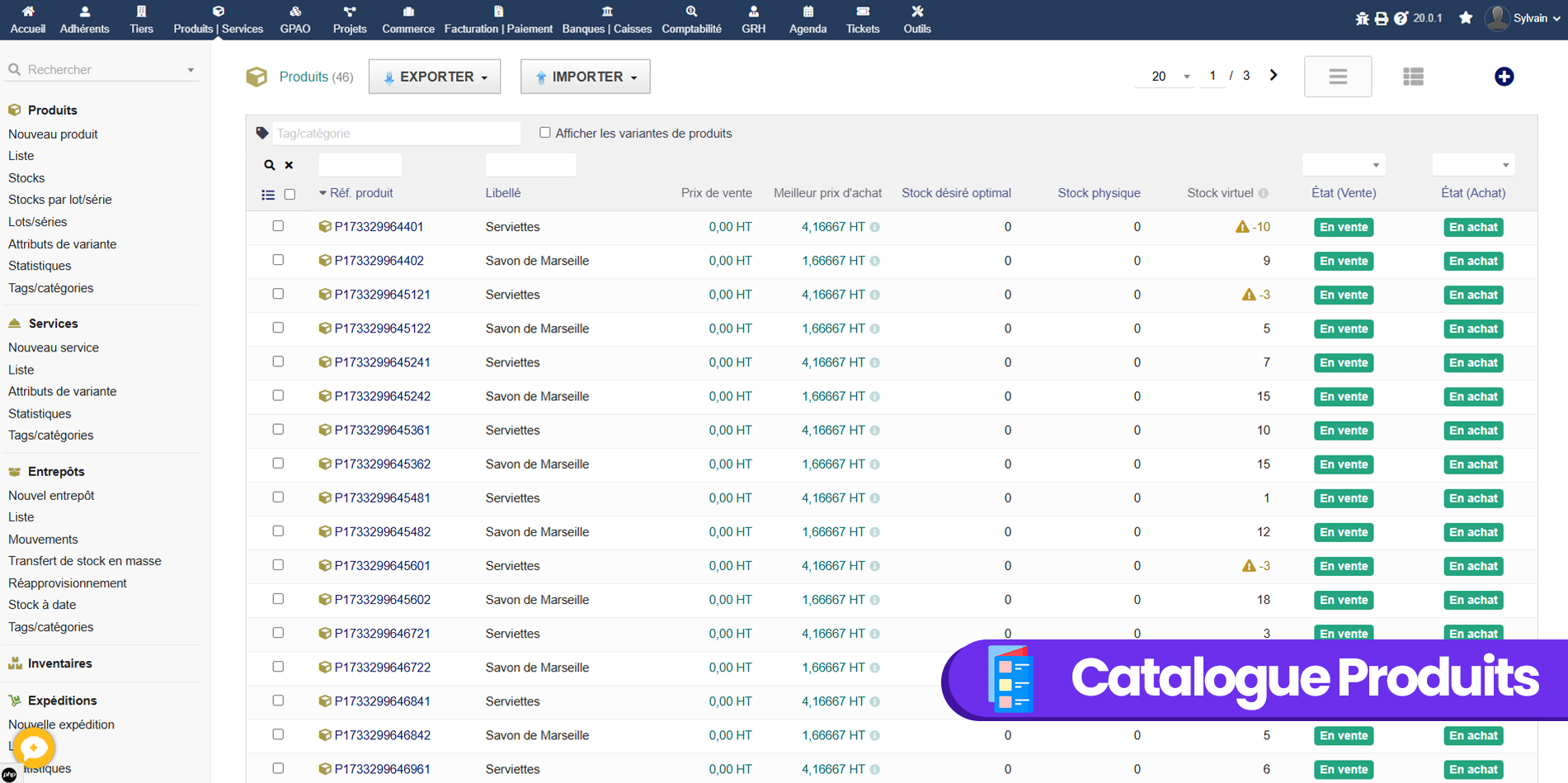Click warning icon for P1733299645601 stock
The image size is (1568, 783).
tap(1249, 566)
